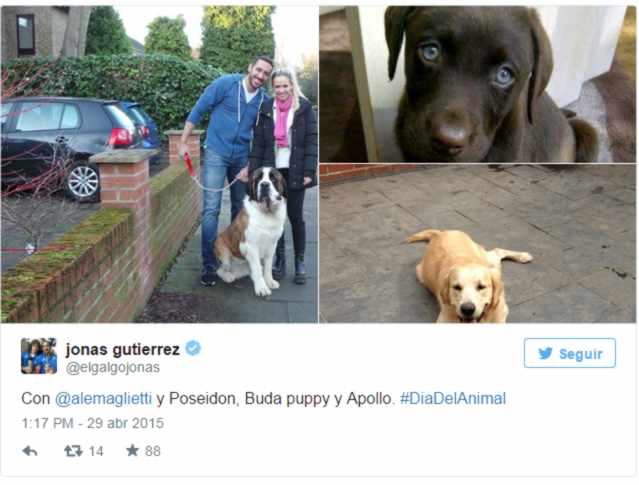Browse the #DiaDelAnimal hashtag
Image resolution: width=639 pixels, height=485 pixels.
pos(453,398)
